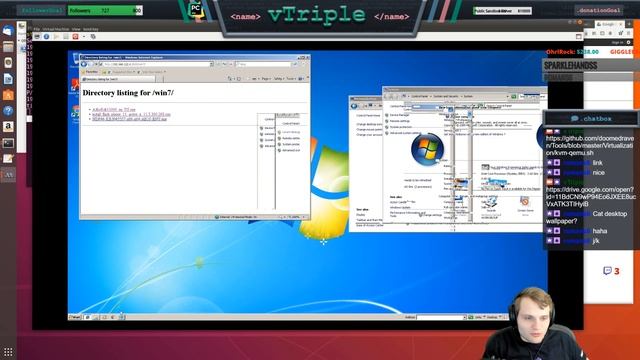The width and height of the screenshot is (640, 360).
Task: Open the Safety menu in Internet Explorer
Action: click(x=278, y=78)
